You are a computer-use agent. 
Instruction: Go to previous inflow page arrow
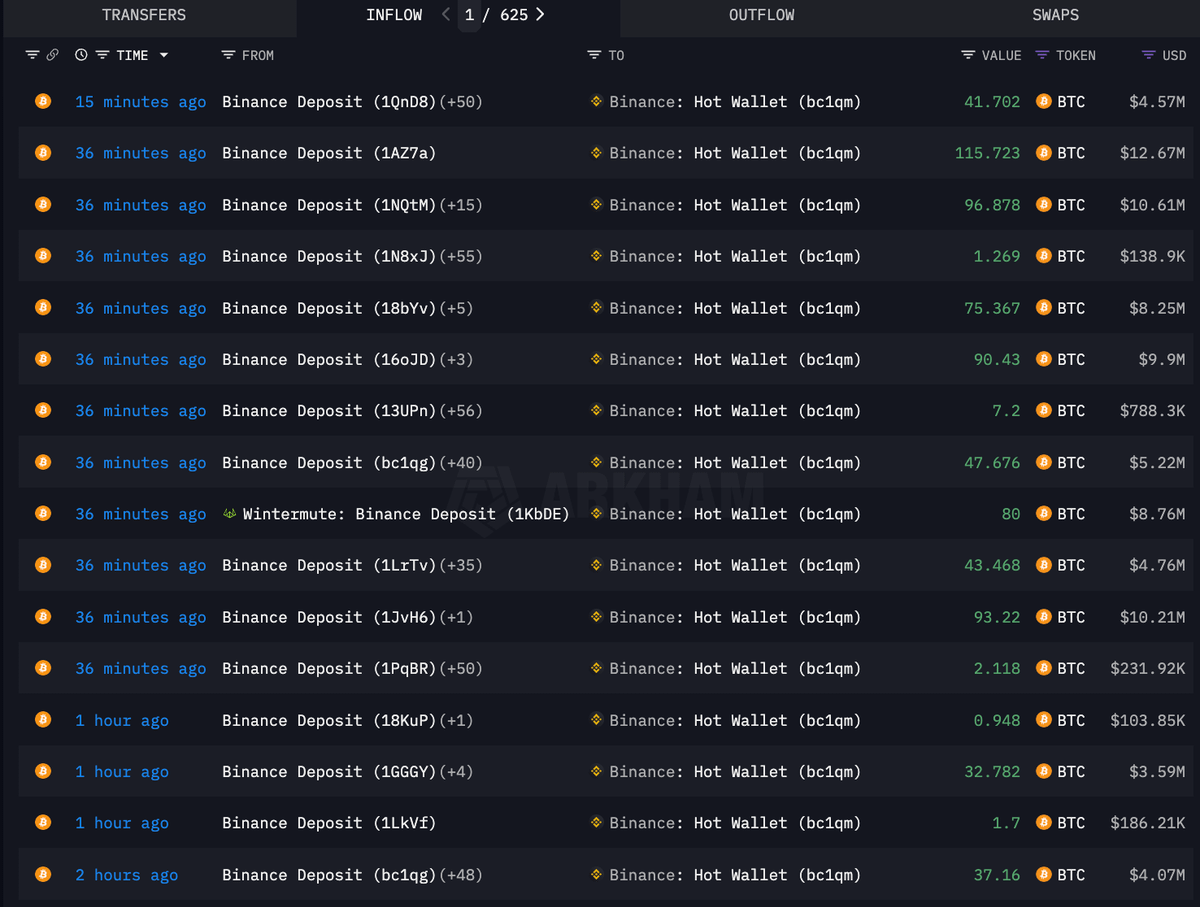click(x=446, y=15)
